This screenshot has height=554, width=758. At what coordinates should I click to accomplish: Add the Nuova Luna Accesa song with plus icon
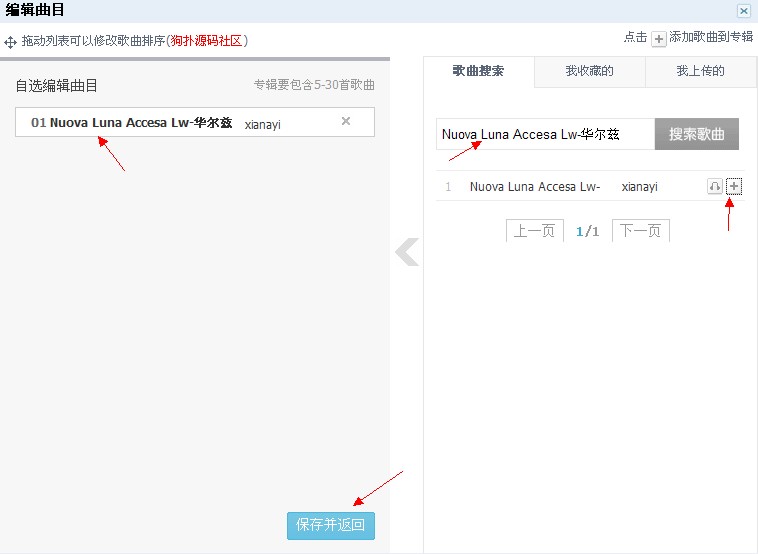coord(734,186)
